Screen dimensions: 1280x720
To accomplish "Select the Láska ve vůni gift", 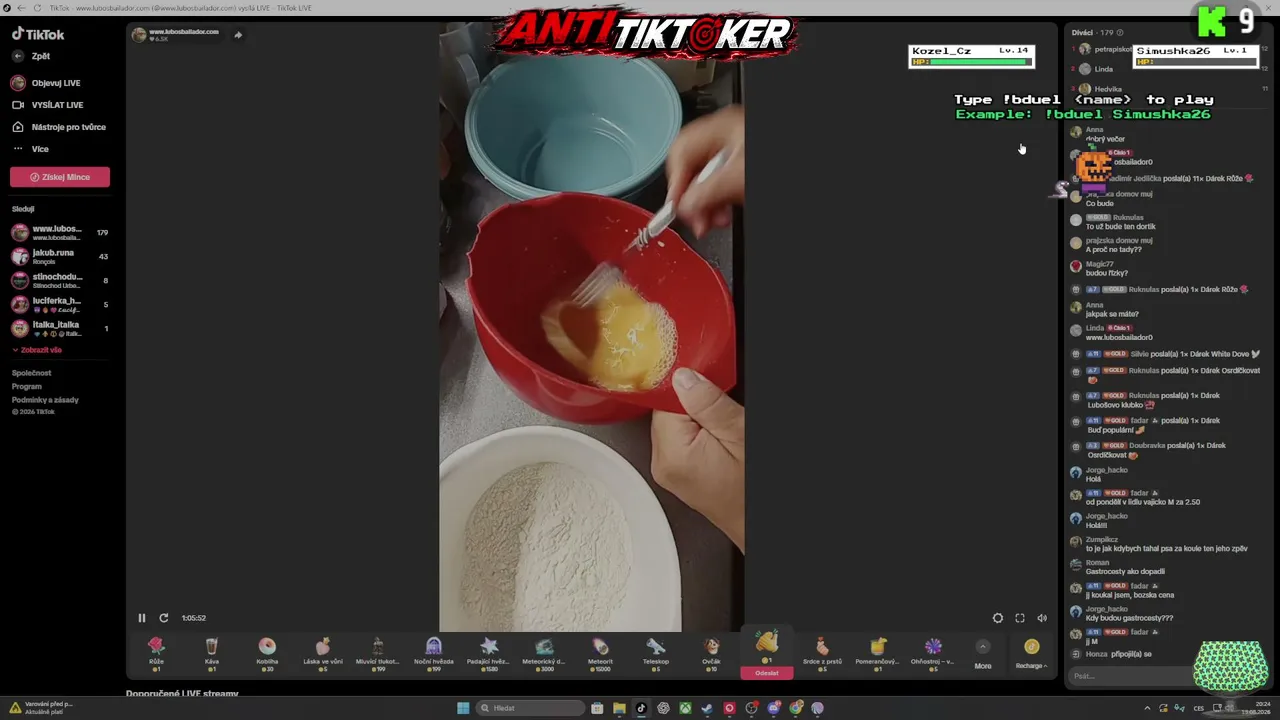I will click(322, 654).
